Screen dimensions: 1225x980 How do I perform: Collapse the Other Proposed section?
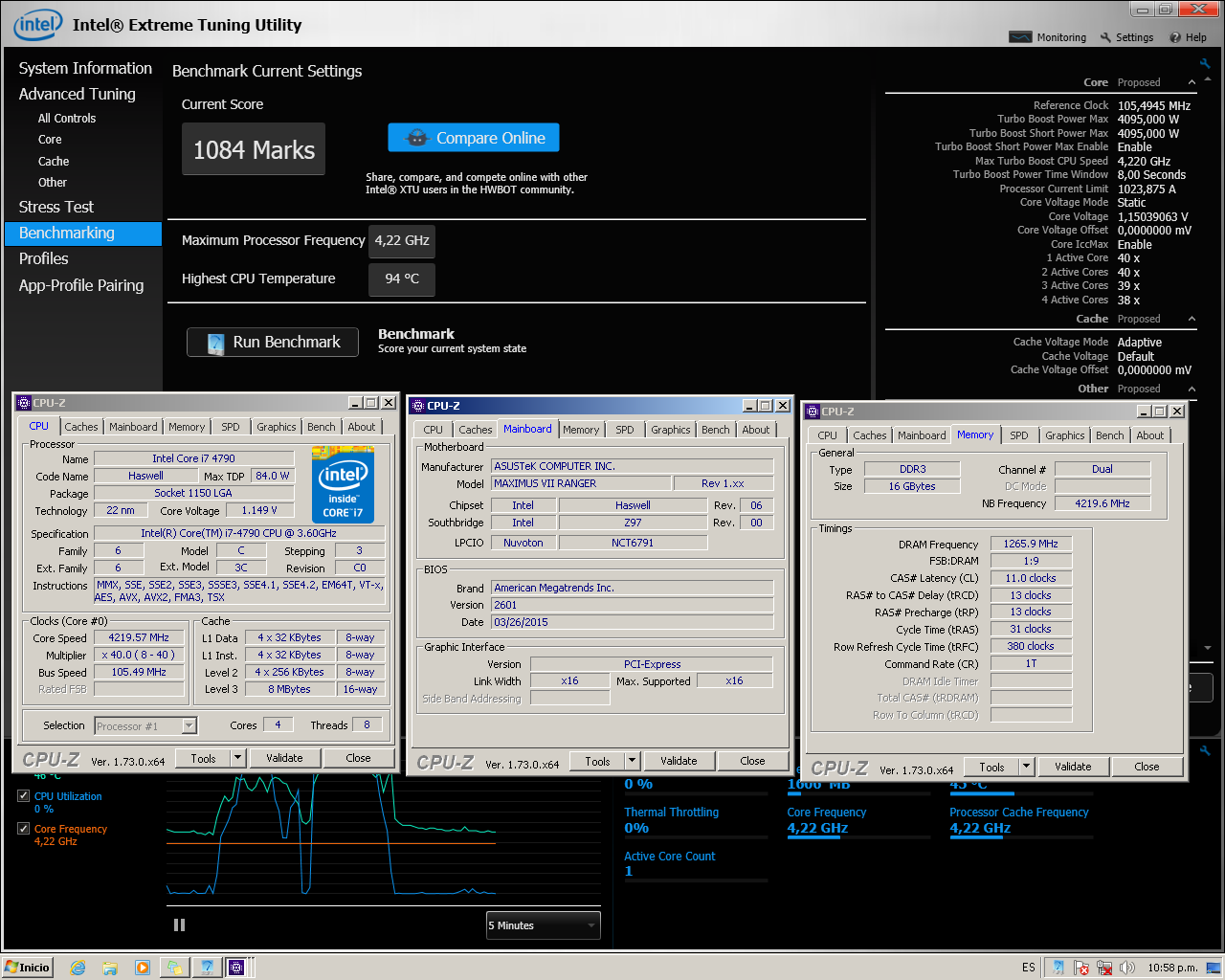[1192, 390]
